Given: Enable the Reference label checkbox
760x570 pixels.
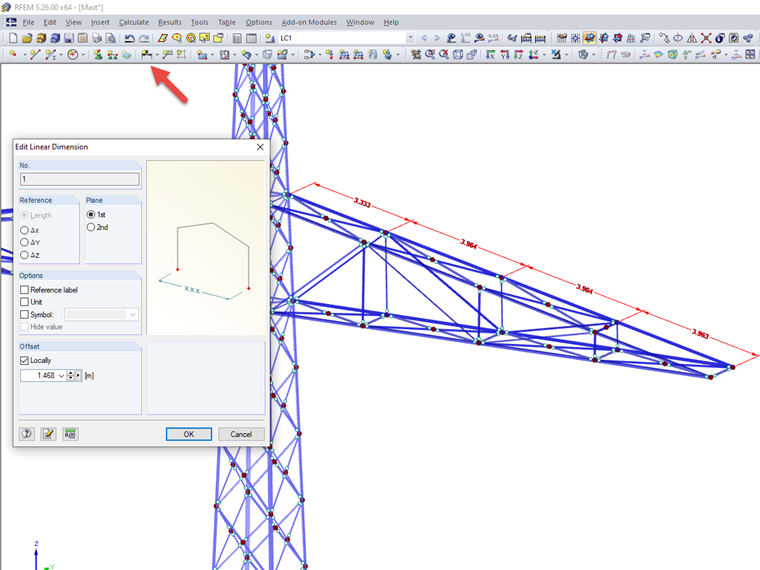Looking at the screenshot, I should click(x=24, y=290).
